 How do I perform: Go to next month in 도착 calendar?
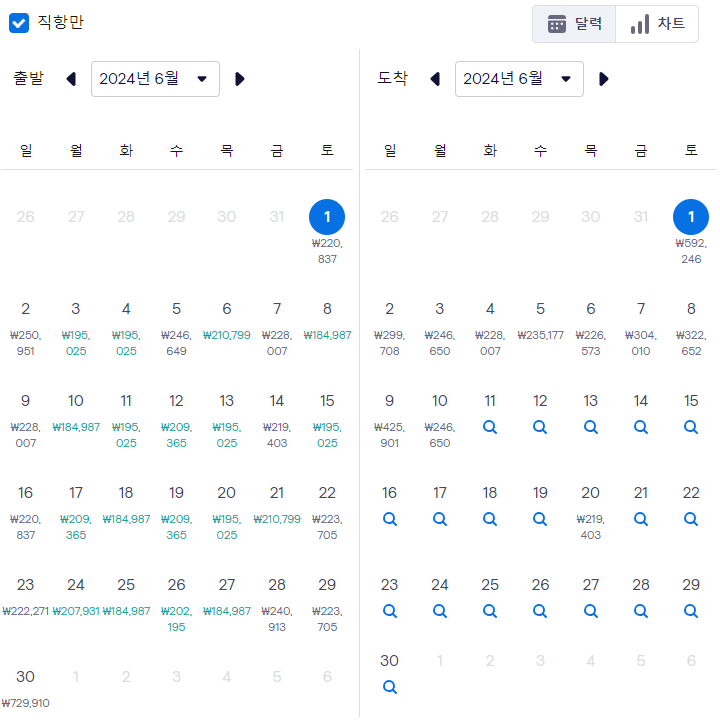pos(603,79)
